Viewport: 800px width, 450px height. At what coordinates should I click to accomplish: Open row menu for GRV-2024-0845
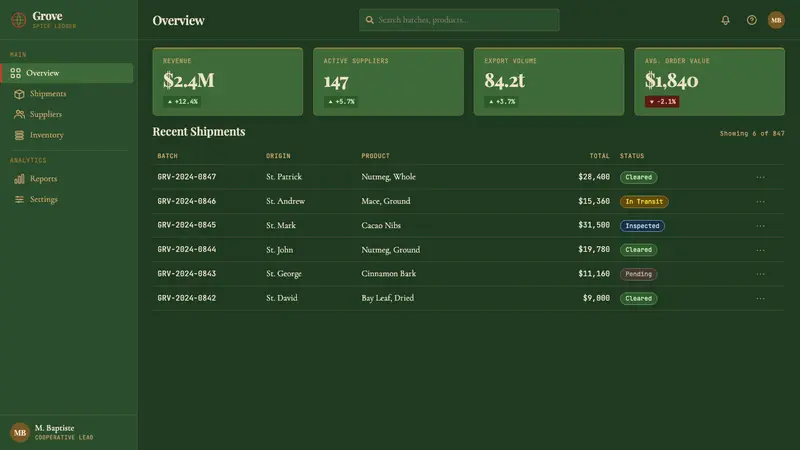click(x=760, y=226)
